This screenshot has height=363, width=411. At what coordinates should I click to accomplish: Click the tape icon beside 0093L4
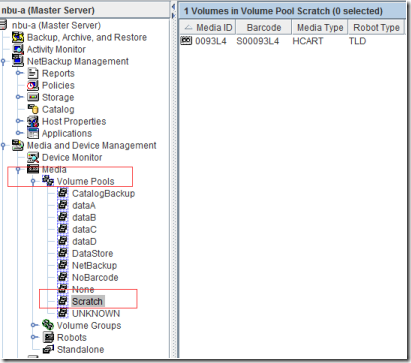tap(186, 41)
